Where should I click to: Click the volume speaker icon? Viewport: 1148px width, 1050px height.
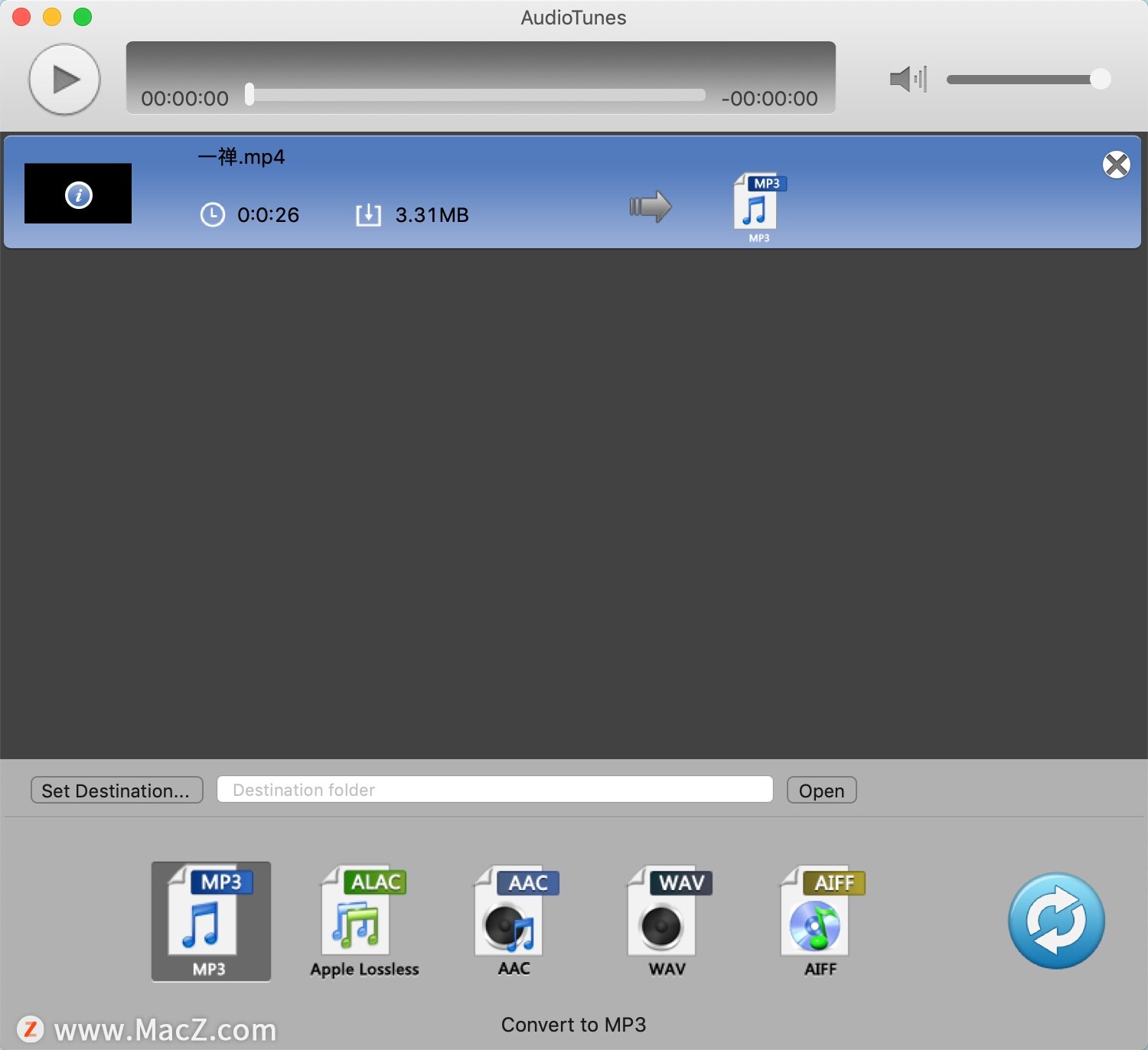(x=907, y=78)
